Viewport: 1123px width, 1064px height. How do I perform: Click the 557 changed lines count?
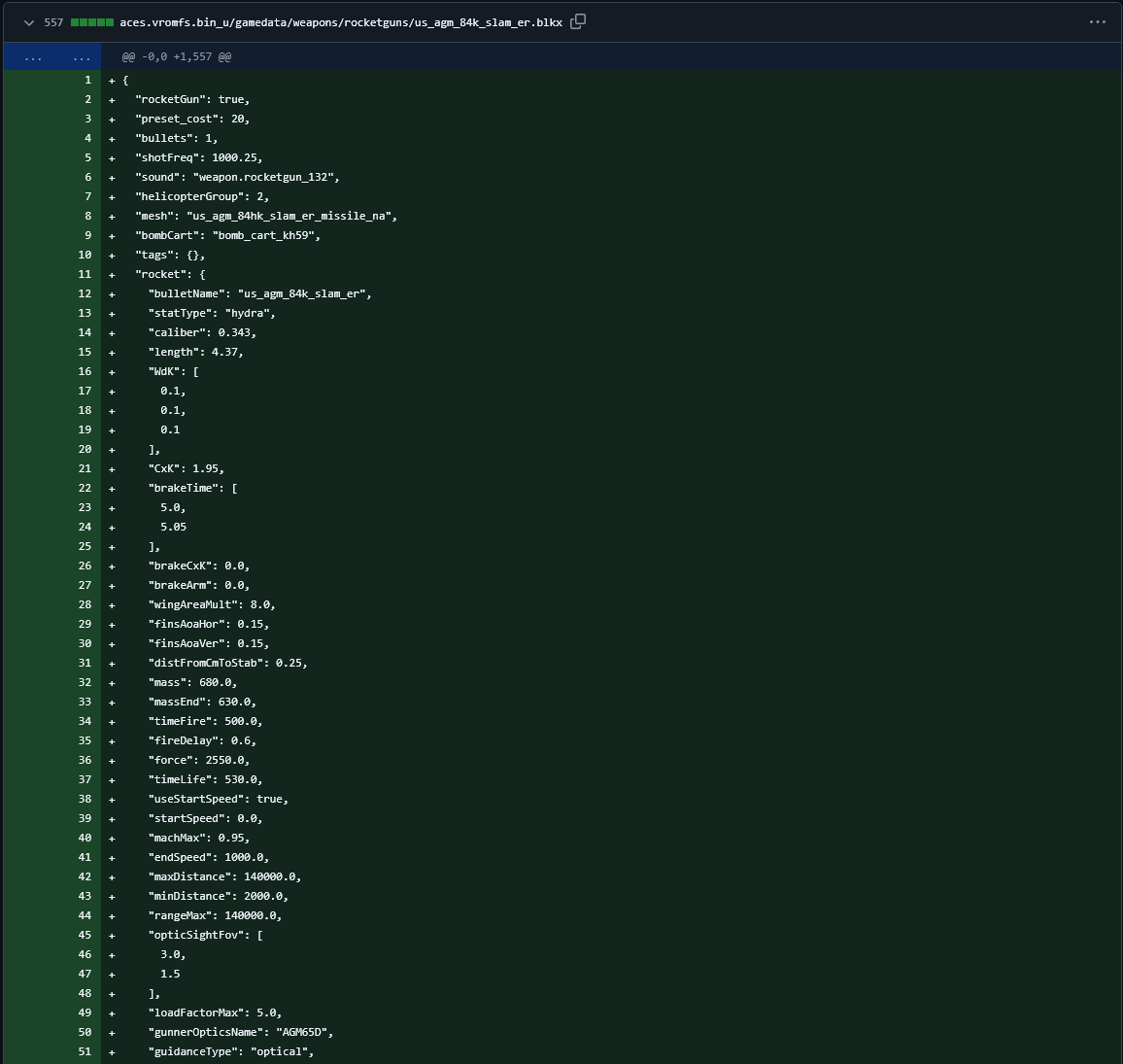(x=53, y=22)
